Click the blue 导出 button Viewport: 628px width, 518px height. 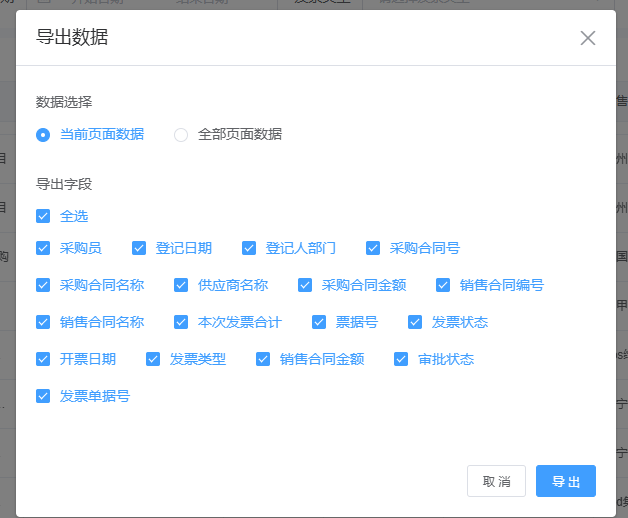point(565,481)
